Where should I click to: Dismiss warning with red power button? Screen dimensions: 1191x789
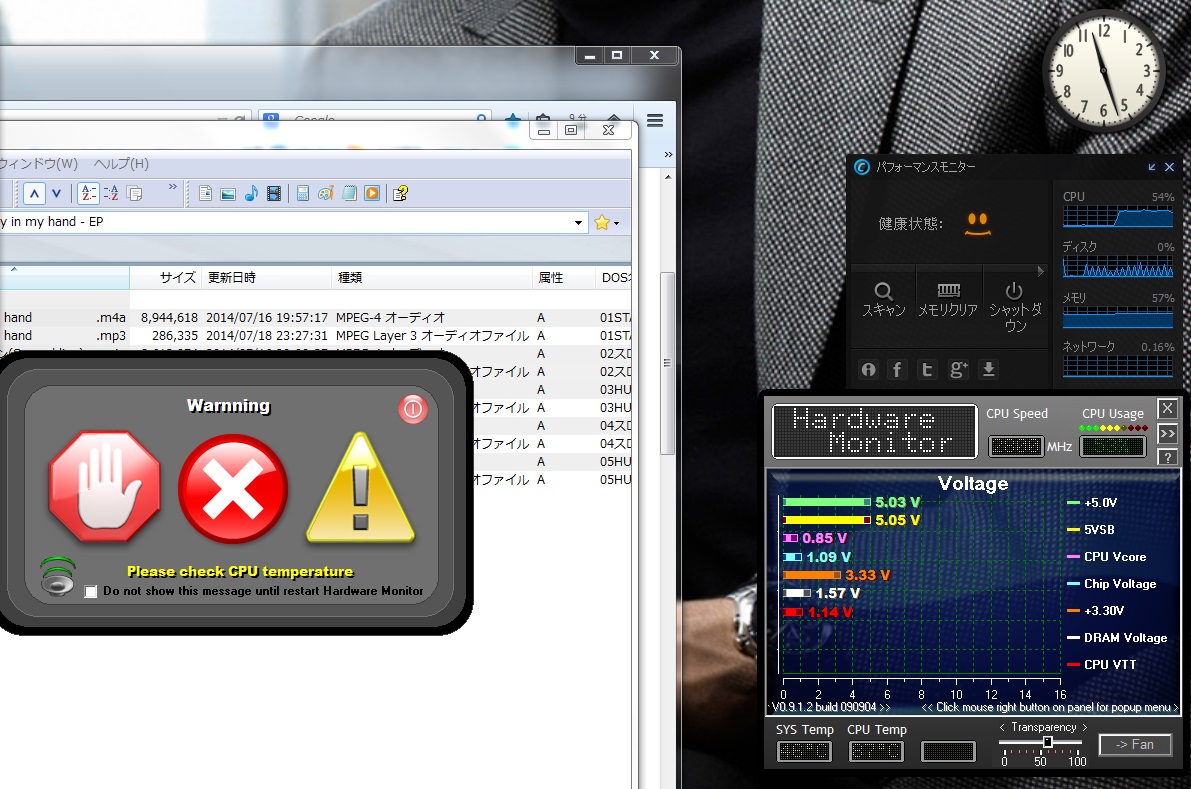coord(412,409)
